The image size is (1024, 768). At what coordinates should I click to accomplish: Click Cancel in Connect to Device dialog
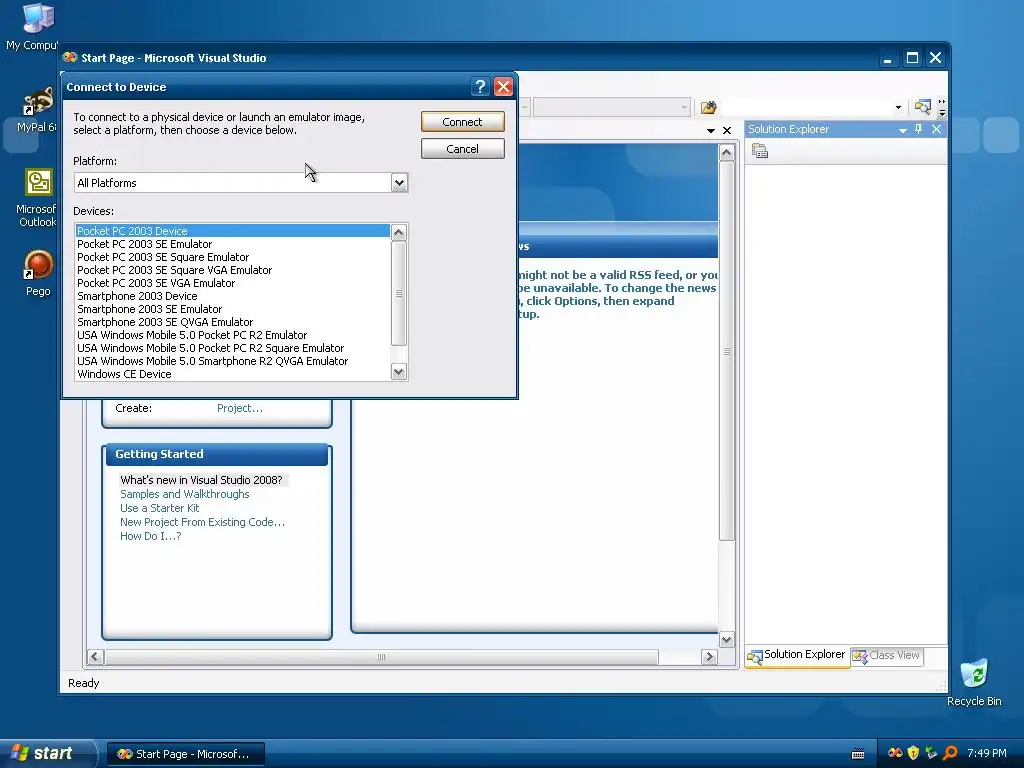(x=462, y=149)
